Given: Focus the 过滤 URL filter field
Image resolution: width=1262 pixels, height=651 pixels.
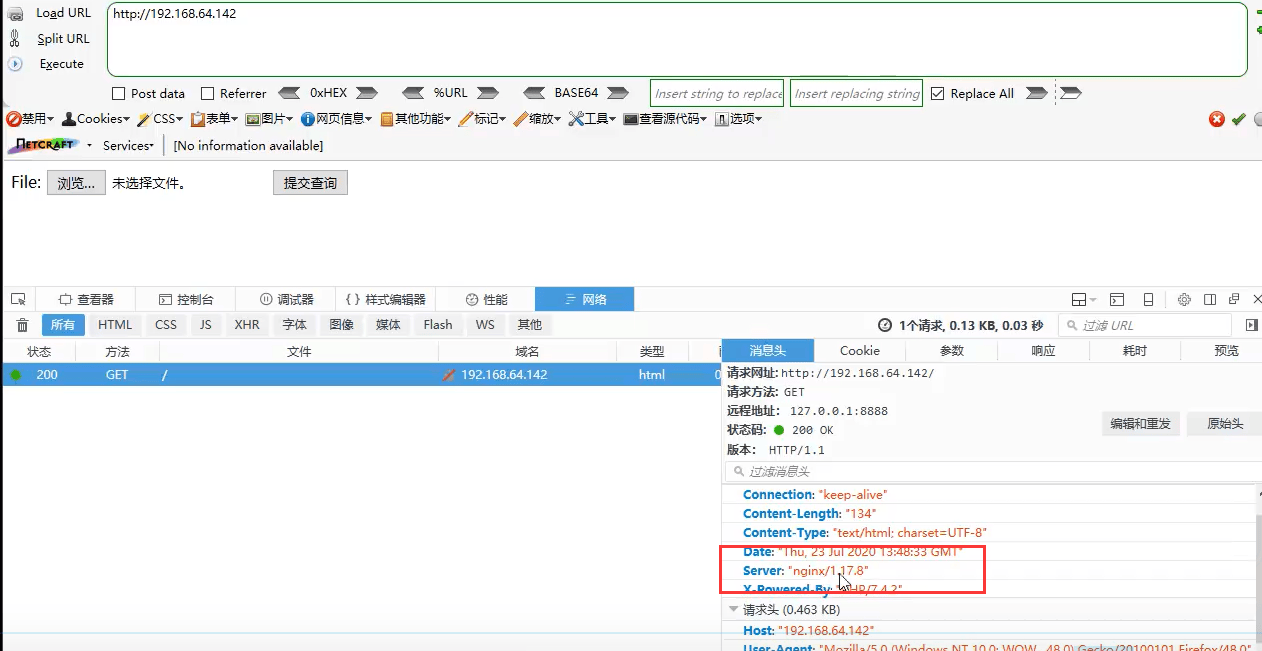Looking at the screenshot, I should [1145, 325].
